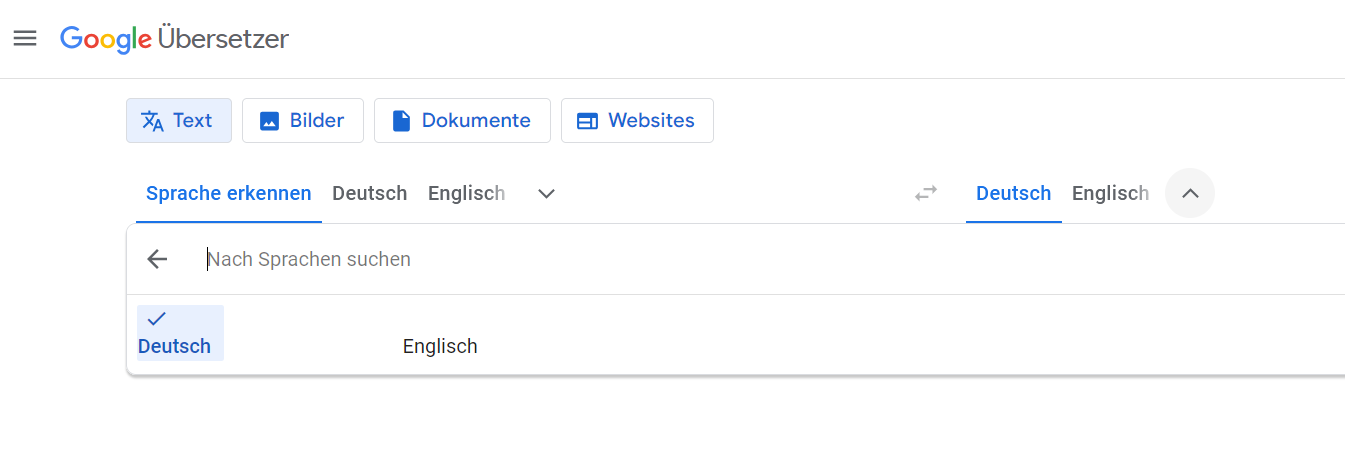Click the web page icon in Websites button

pyautogui.click(x=587, y=121)
